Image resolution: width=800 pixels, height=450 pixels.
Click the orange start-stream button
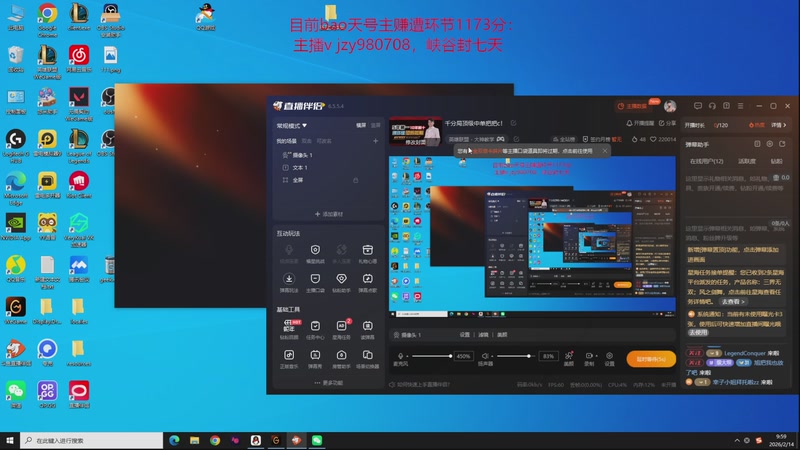pos(651,359)
